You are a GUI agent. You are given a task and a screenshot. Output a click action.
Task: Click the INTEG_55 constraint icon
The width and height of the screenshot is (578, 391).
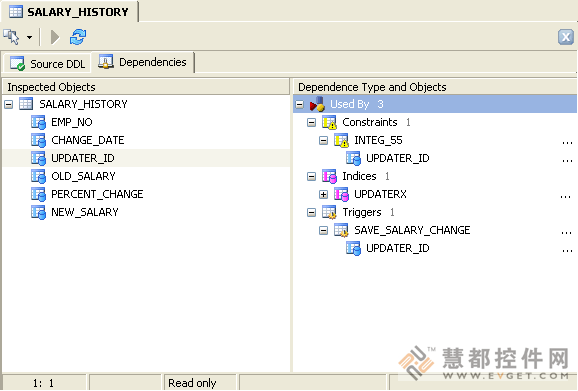pos(341,140)
